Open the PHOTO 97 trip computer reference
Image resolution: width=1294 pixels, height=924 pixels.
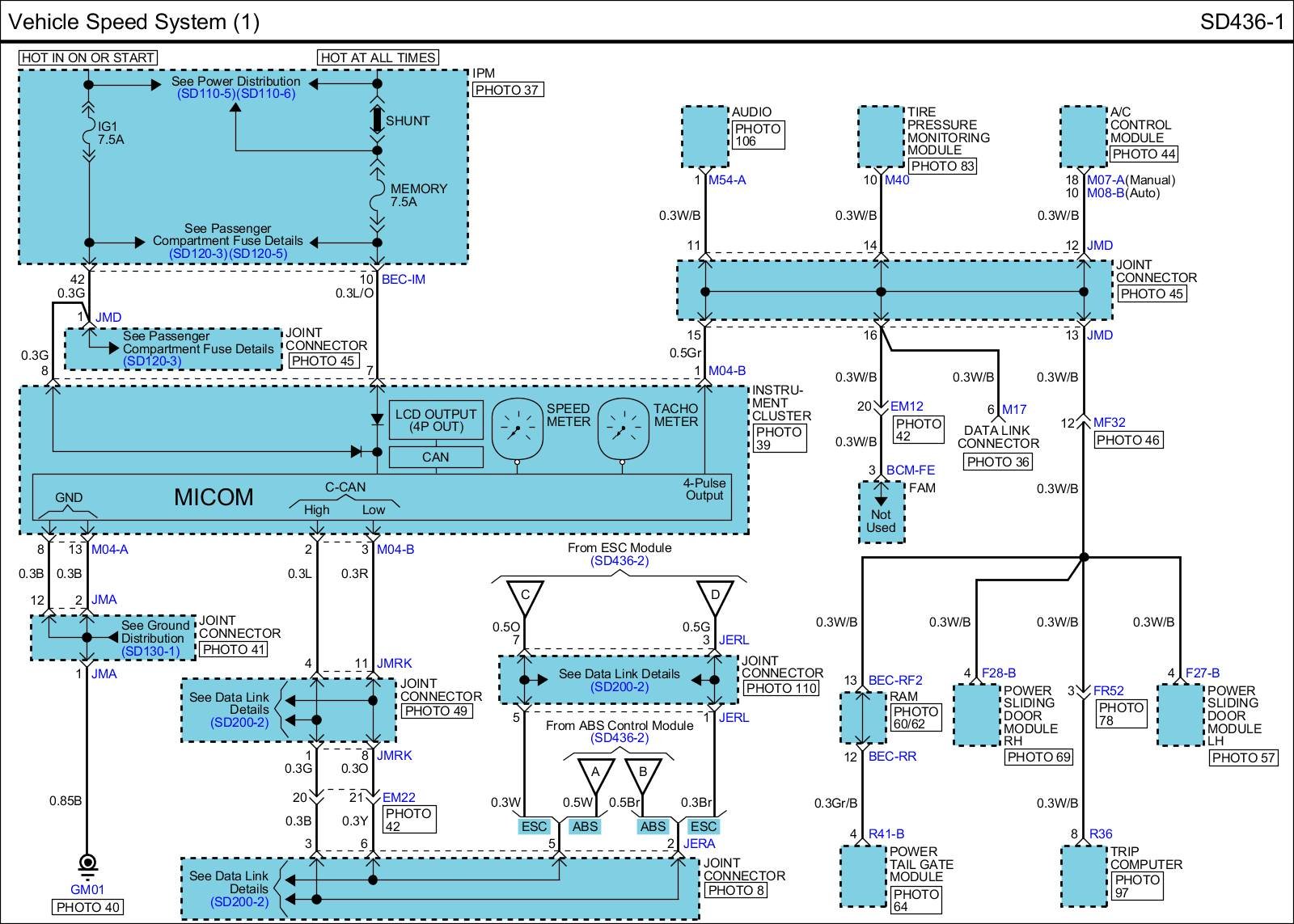pyautogui.click(x=1137, y=886)
